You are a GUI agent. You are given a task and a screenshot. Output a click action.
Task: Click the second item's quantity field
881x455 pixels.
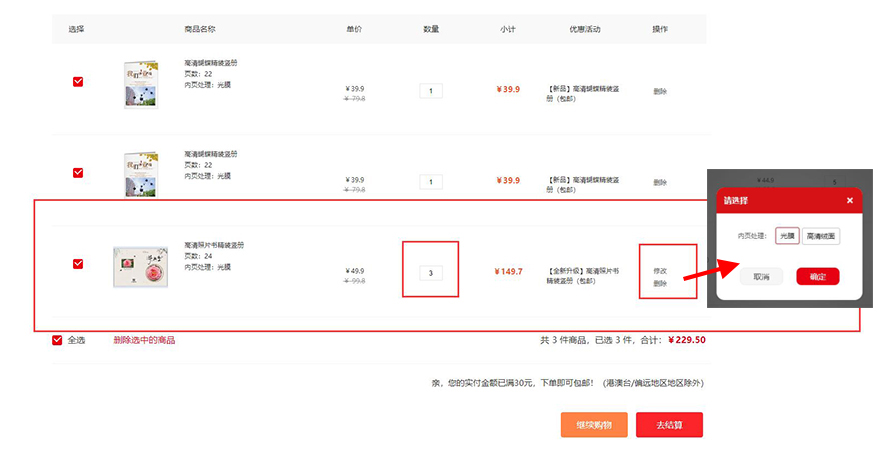431,182
